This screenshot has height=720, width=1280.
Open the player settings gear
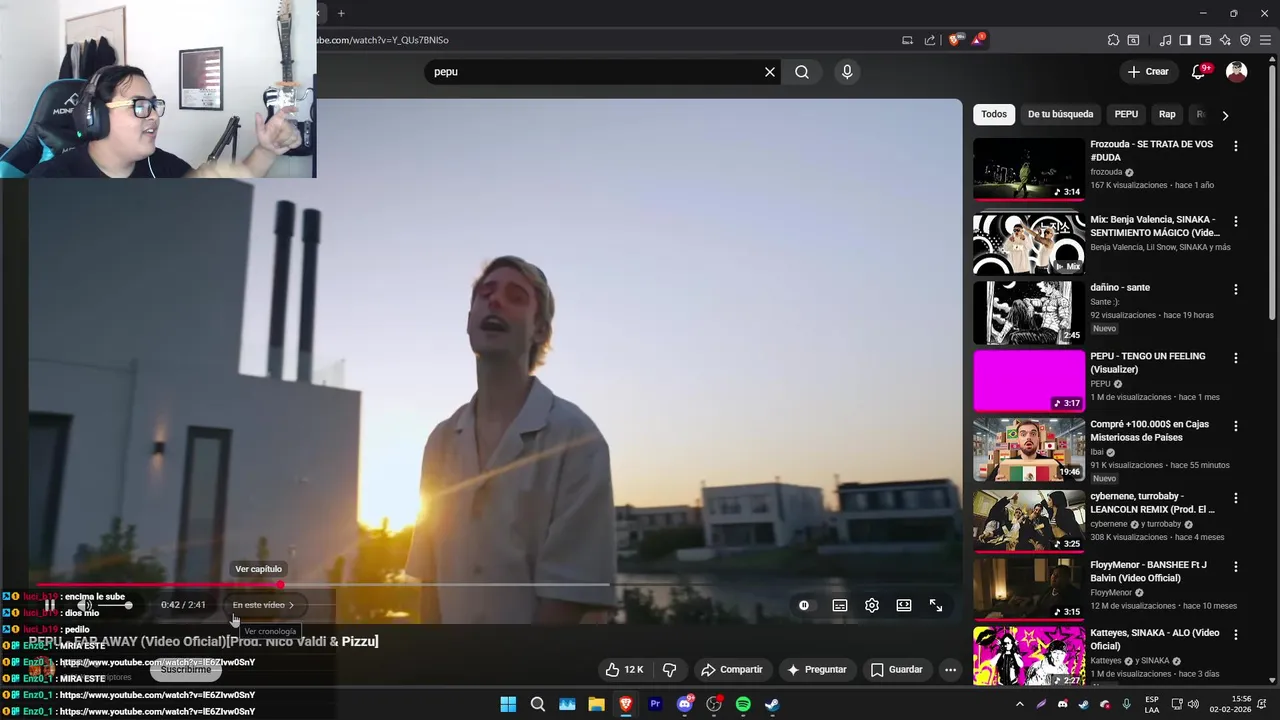coord(872,605)
